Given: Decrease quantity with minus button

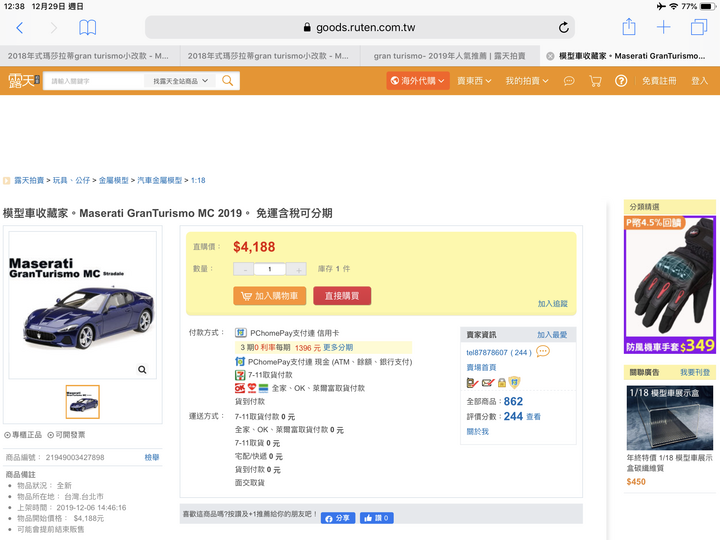Looking at the screenshot, I should (244, 270).
